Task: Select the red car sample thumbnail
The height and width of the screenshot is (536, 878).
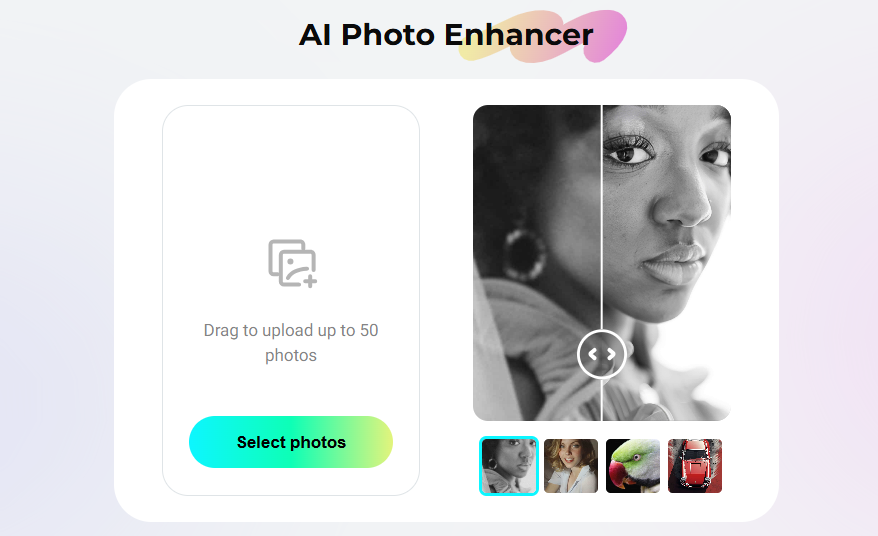Action: tap(695, 466)
